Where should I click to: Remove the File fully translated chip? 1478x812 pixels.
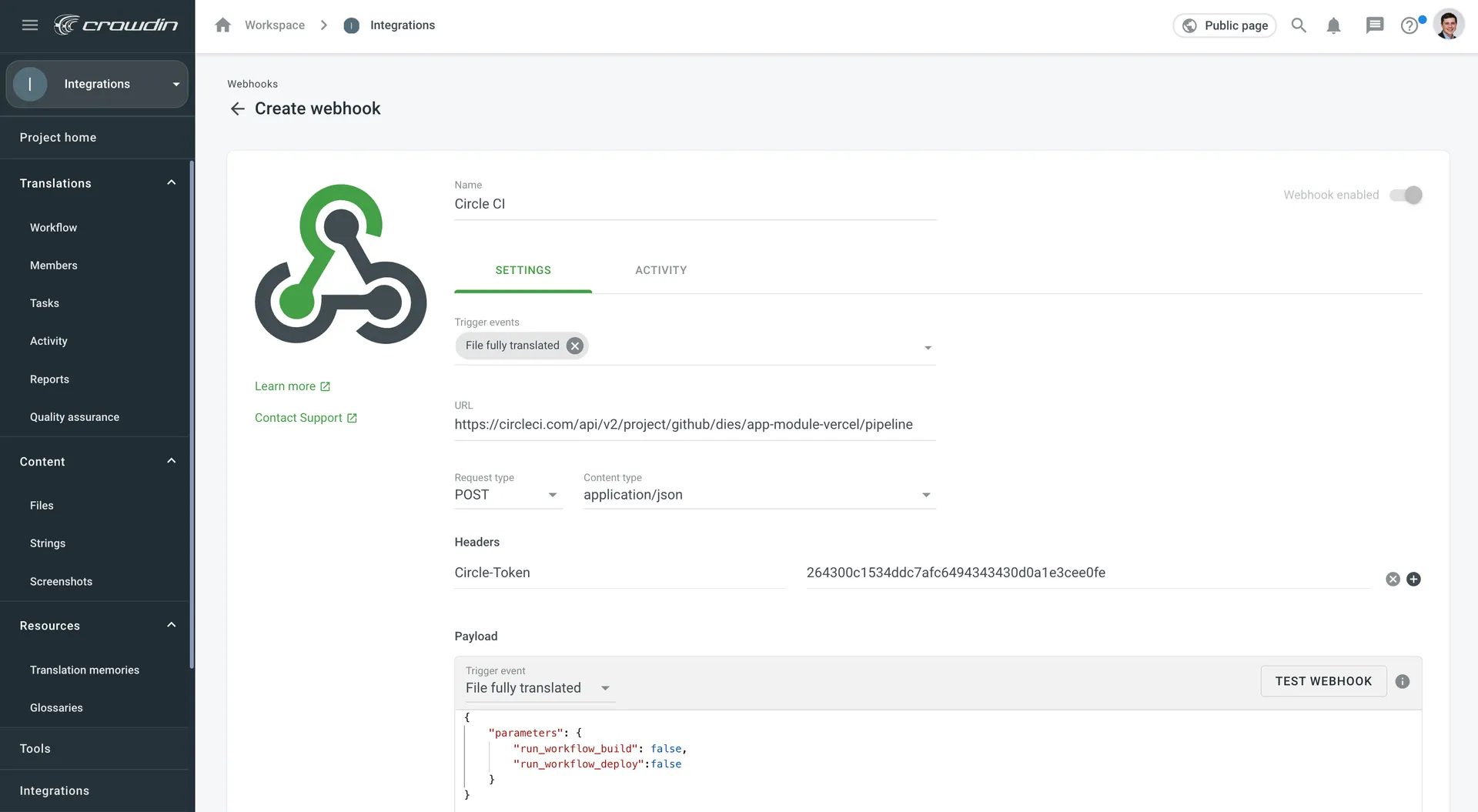pyautogui.click(x=574, y=346)
